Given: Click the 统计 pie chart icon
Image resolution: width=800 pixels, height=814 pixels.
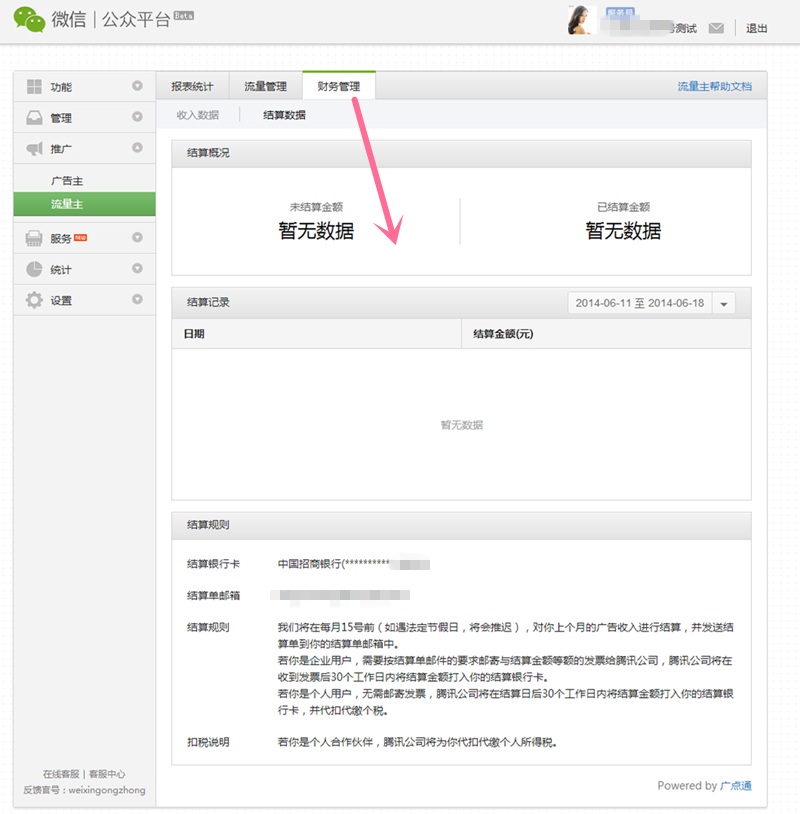Looking at the screenshot, I should click(34, 269).
